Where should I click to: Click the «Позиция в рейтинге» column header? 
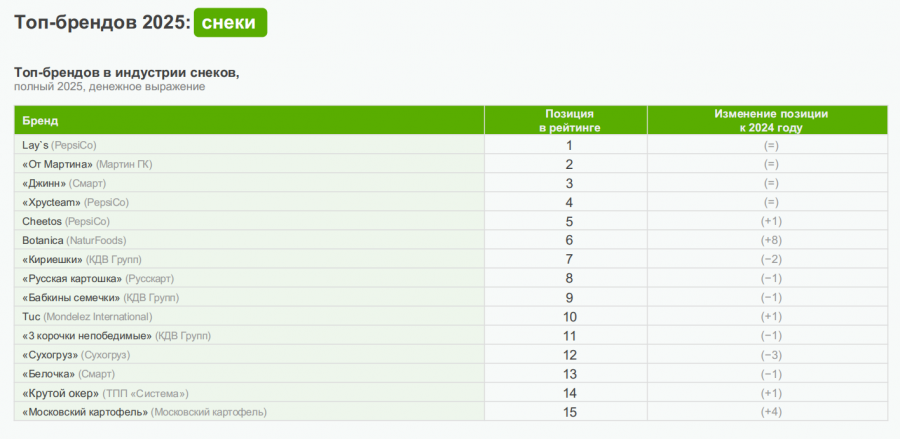tap(568, 121)
